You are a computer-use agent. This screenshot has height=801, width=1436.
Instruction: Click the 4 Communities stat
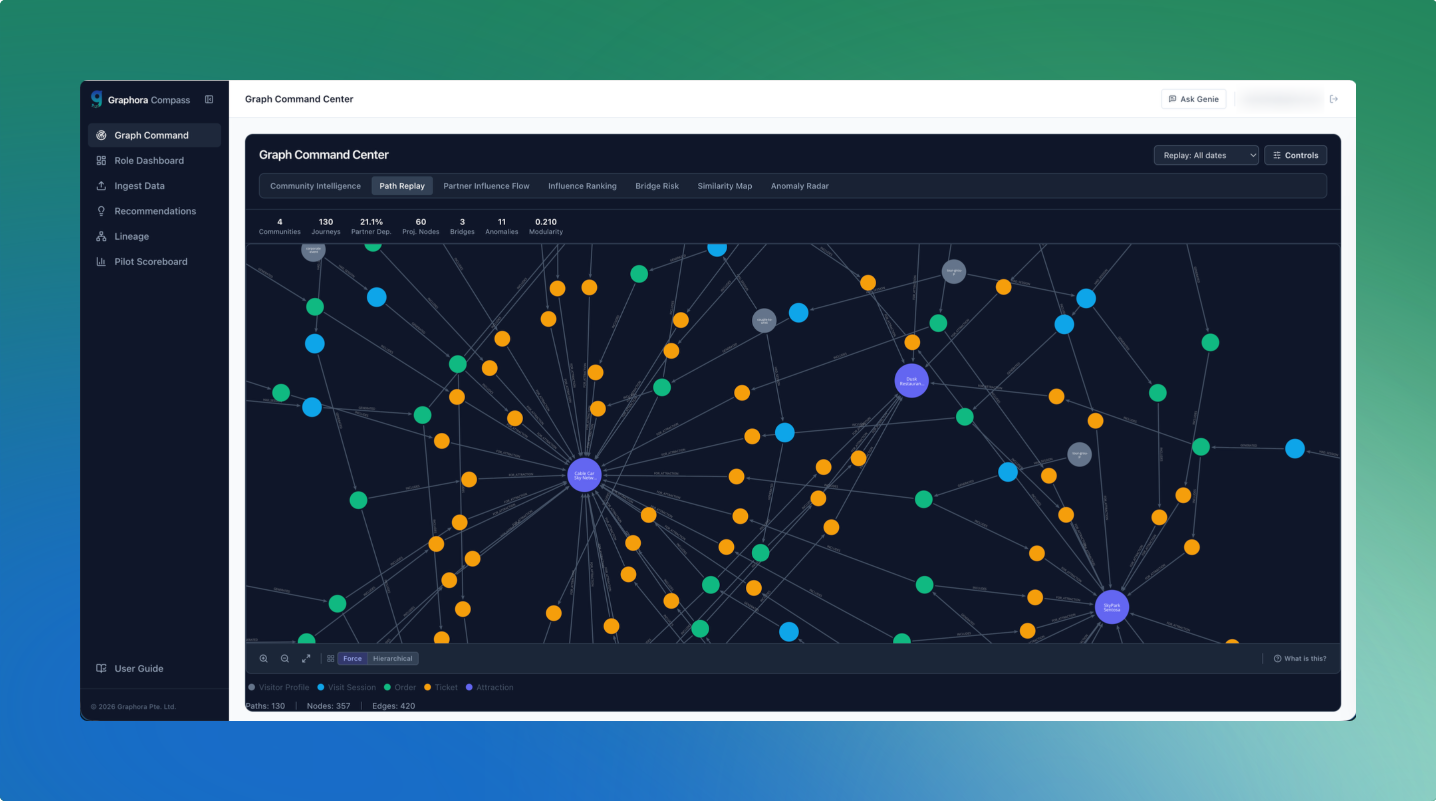280,226
